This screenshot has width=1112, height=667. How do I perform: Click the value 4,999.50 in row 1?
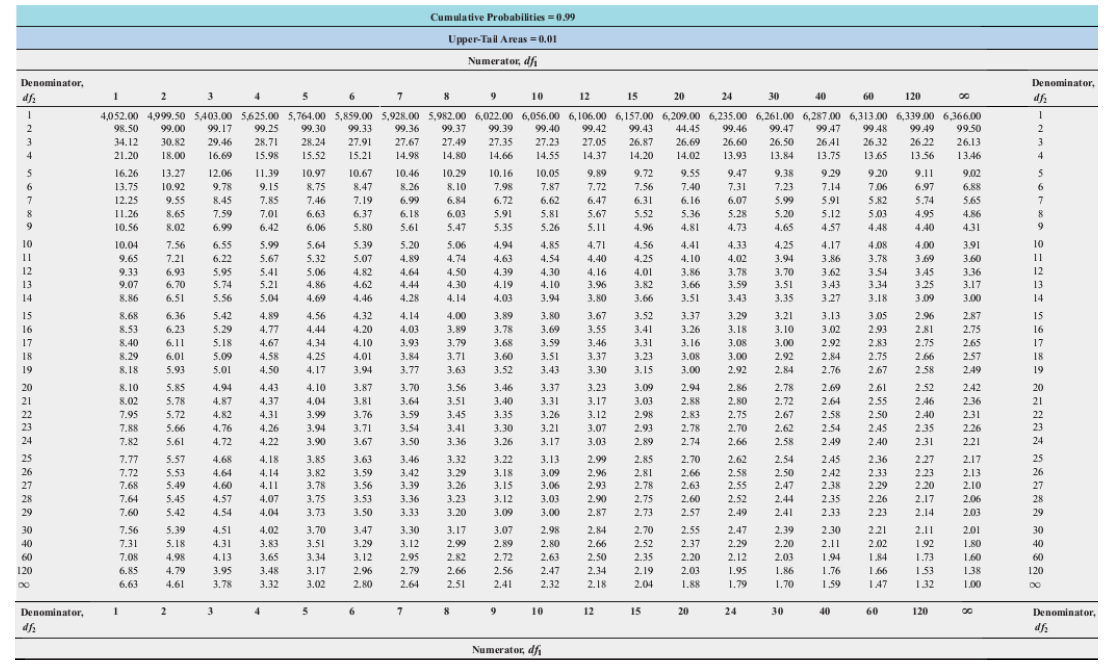[166, 116]
